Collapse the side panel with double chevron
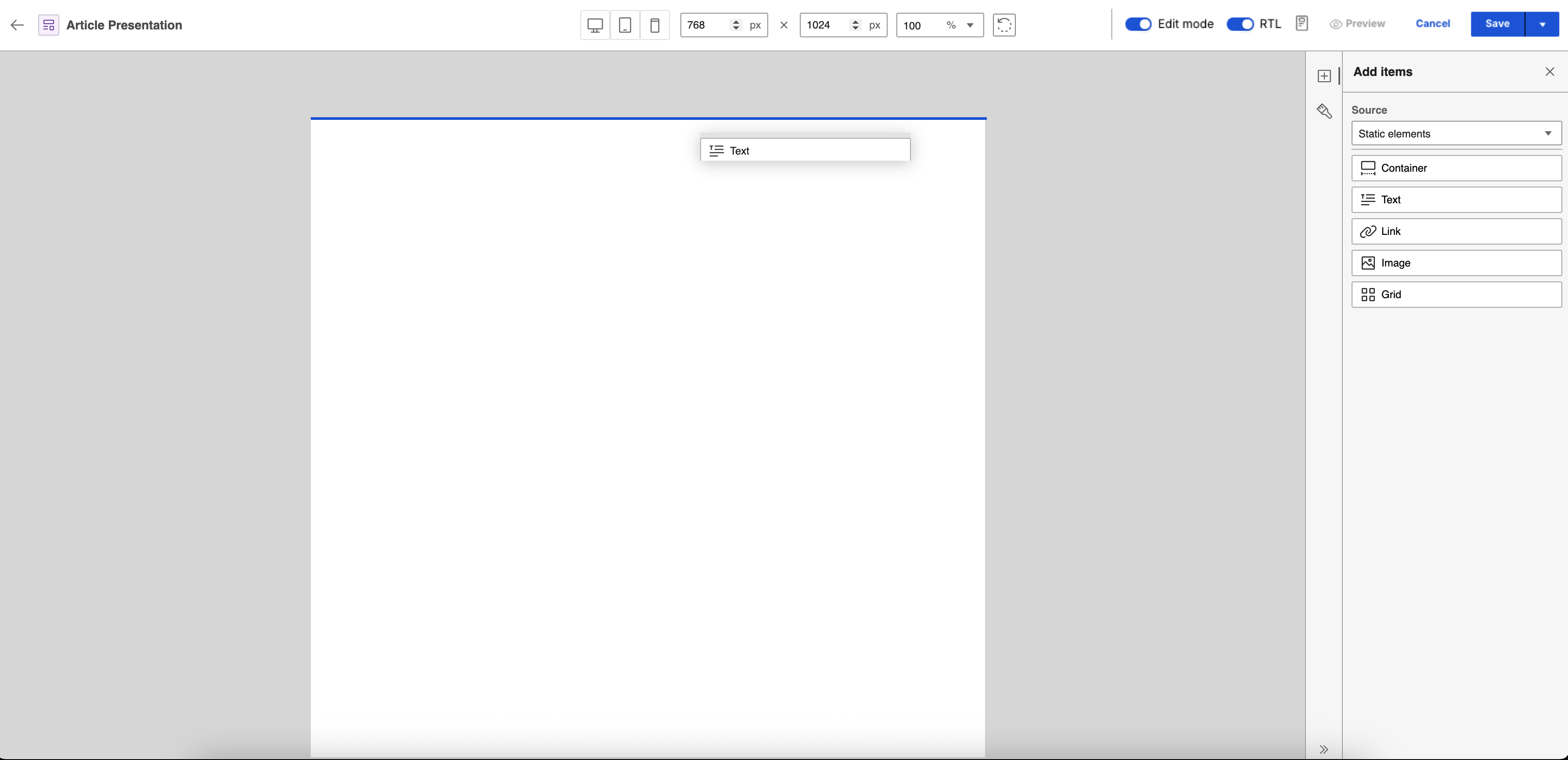 (1324, 749)
